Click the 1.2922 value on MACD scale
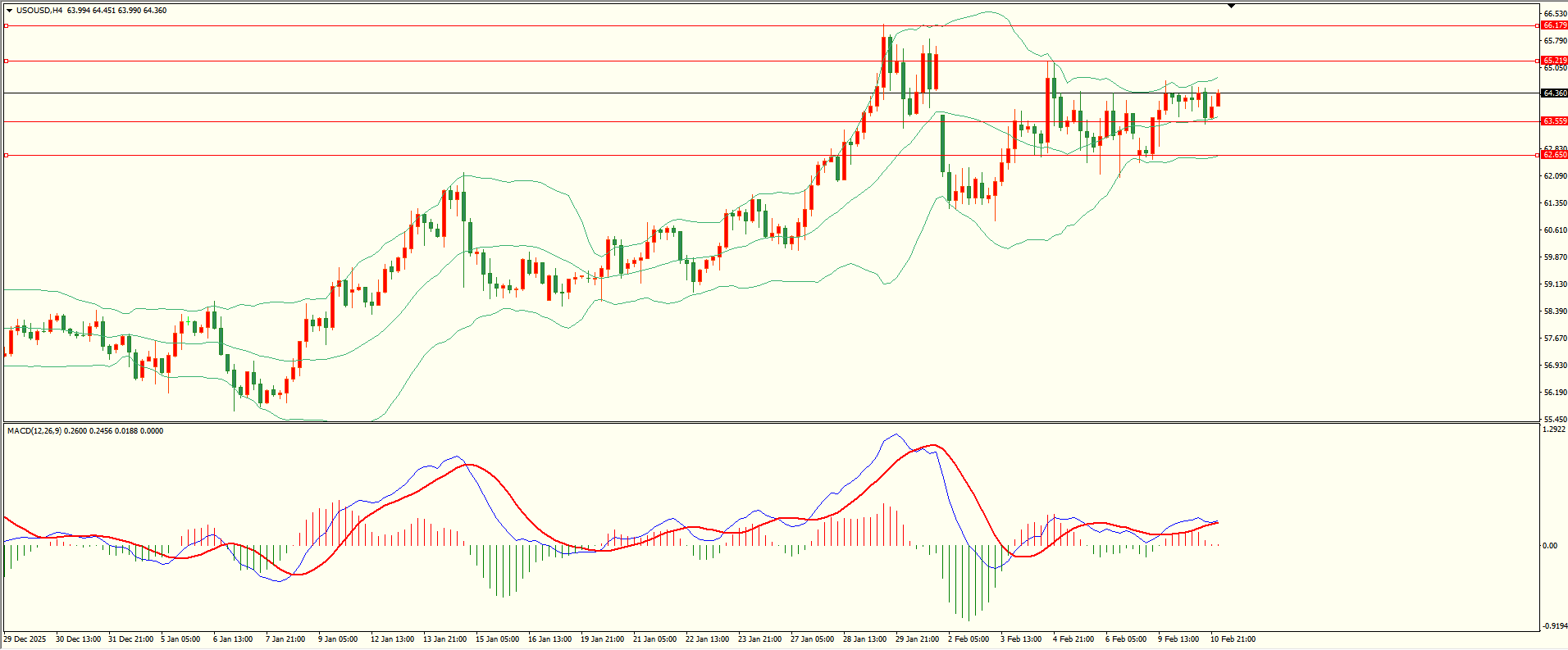 point(1554,430)
